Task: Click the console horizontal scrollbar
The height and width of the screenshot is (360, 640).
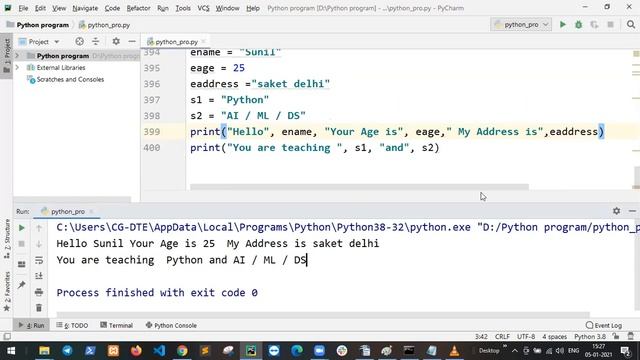Action: point(323,315)
